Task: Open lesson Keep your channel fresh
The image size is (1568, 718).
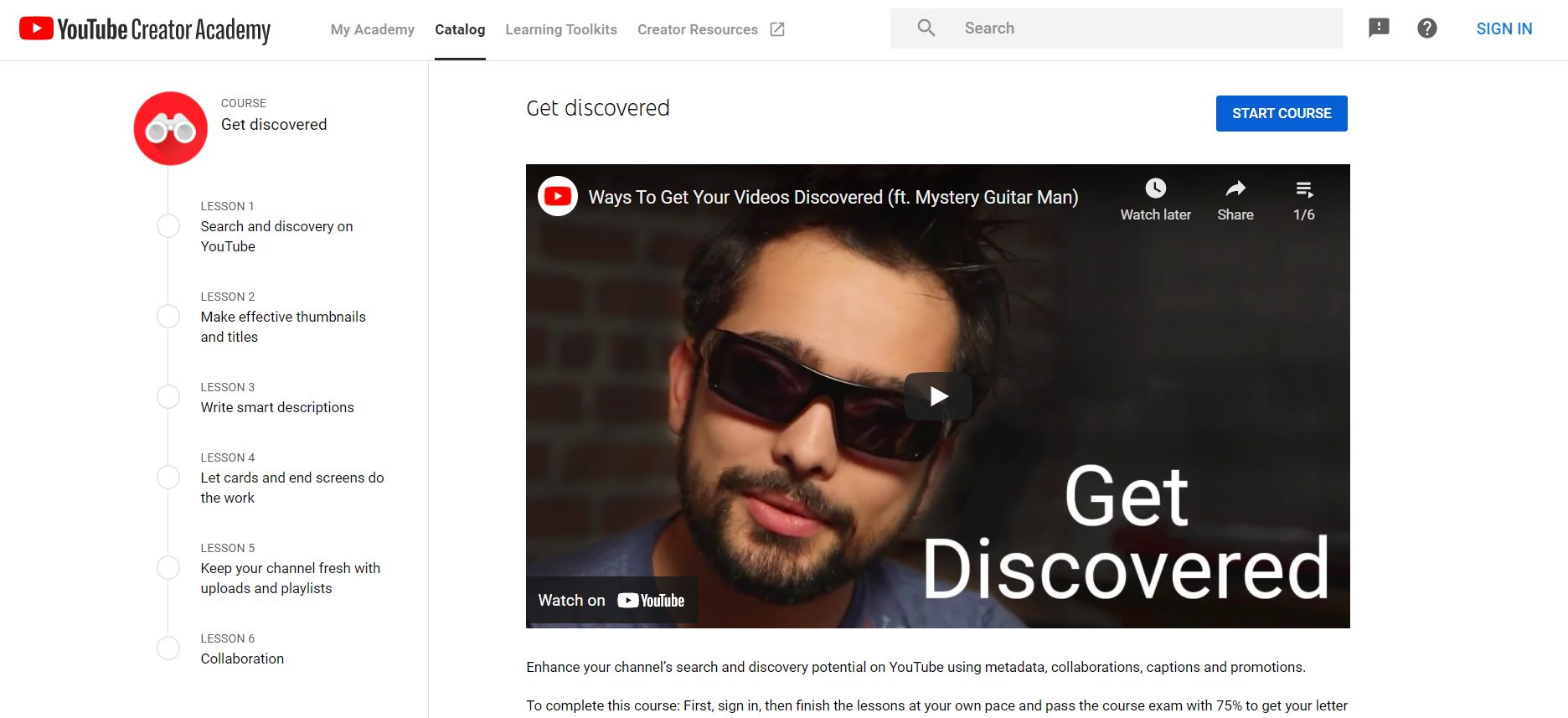Action: [x=291, y=578]
